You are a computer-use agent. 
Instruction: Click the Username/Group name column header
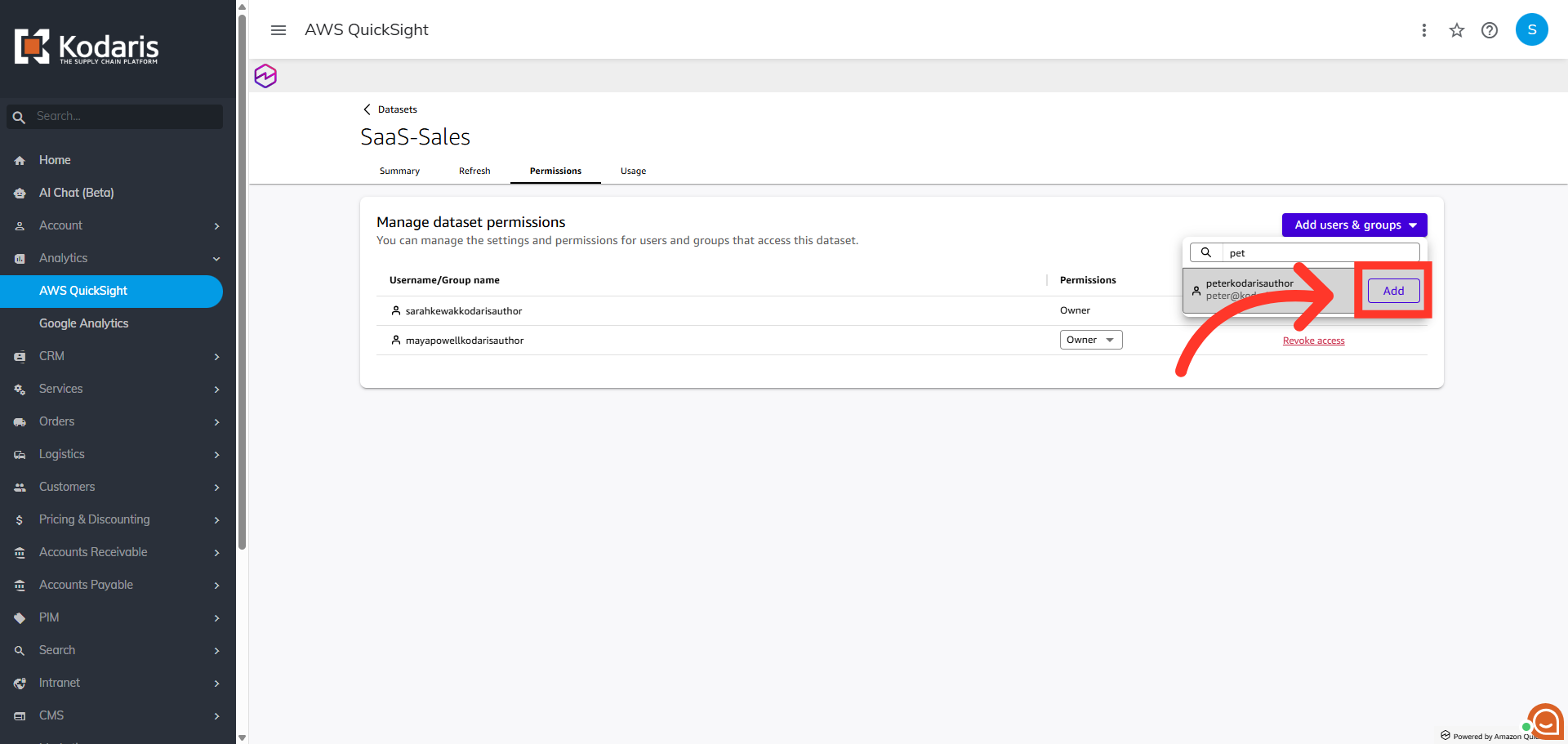tap(444, 280)
